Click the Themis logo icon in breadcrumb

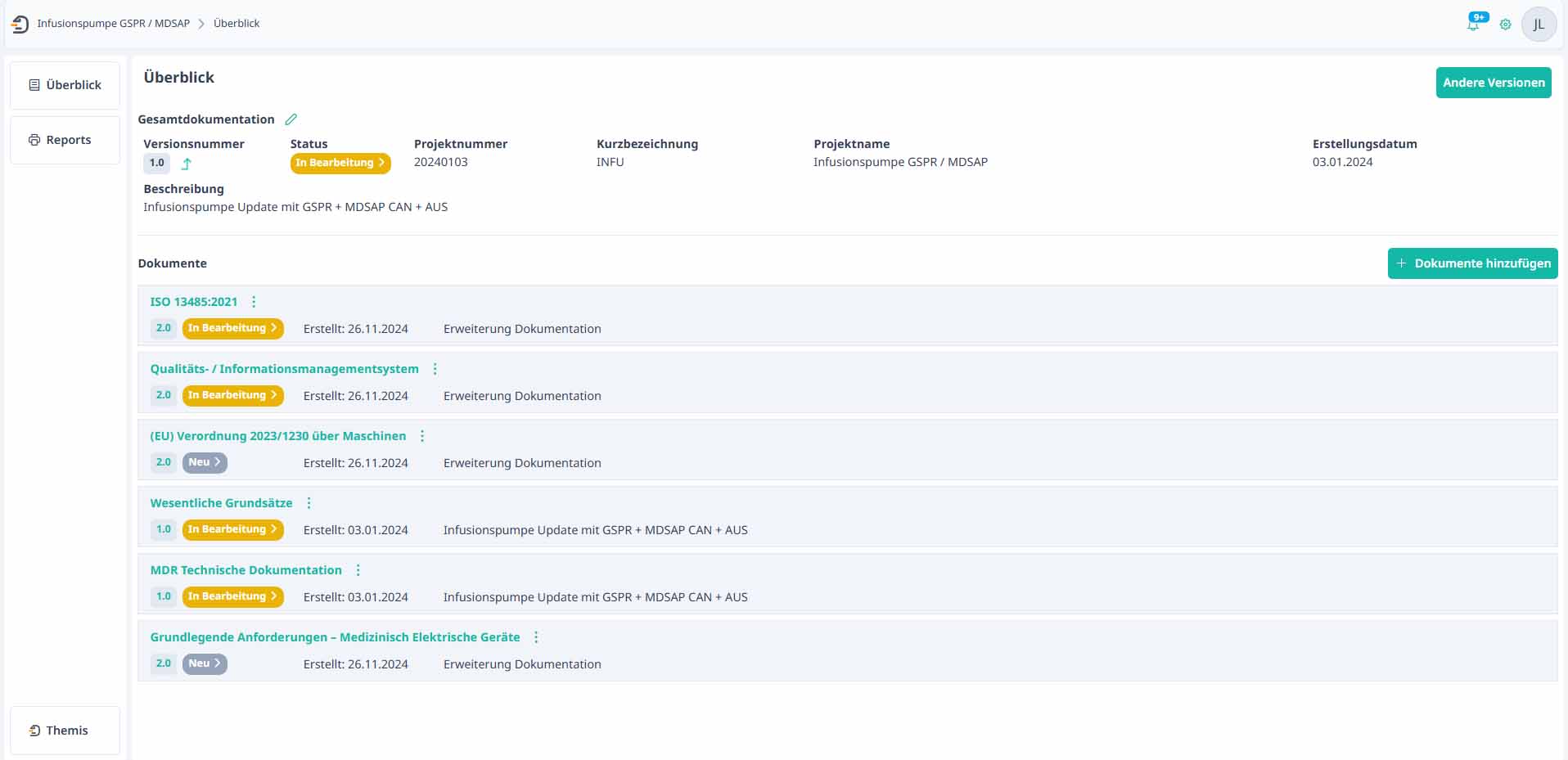20,24
